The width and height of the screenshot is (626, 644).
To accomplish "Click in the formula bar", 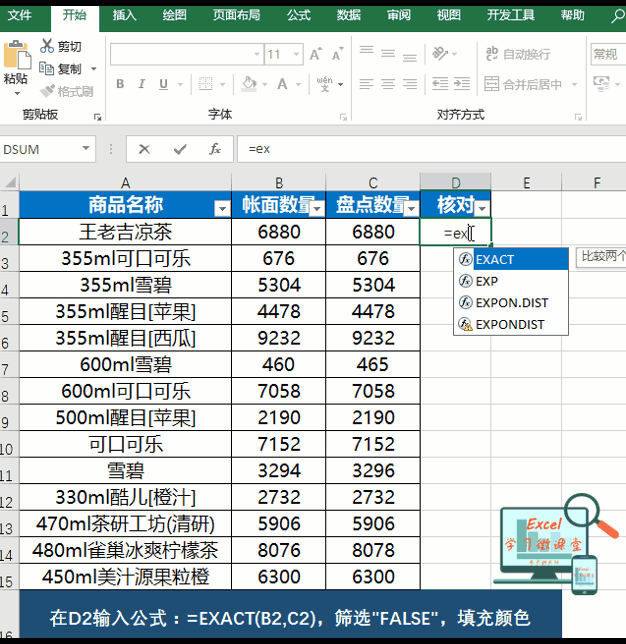I will tap(431, 149).
